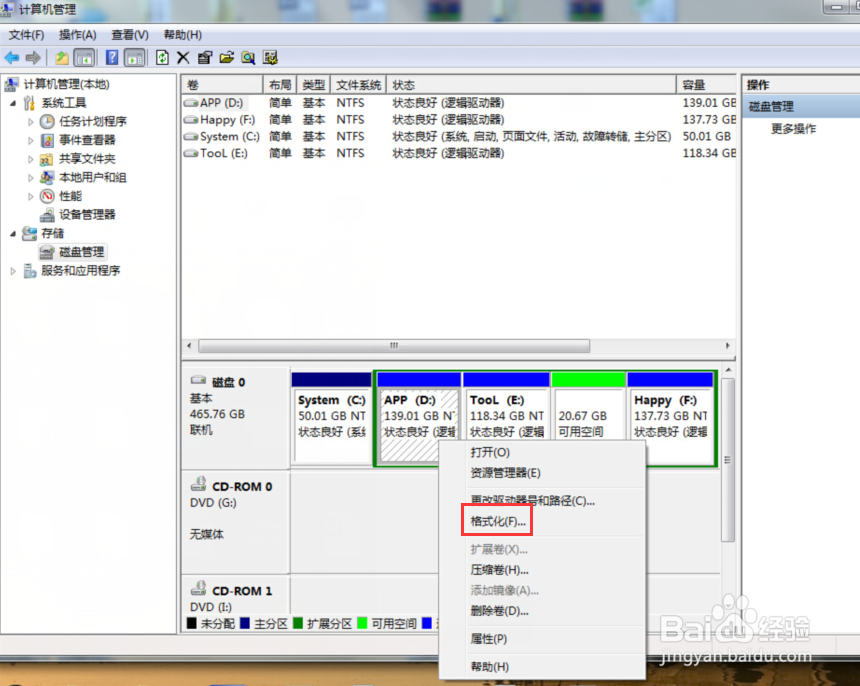Select 格式化(F) in the context menu
The width and height of the screenshot is (860, 686).
496,520
